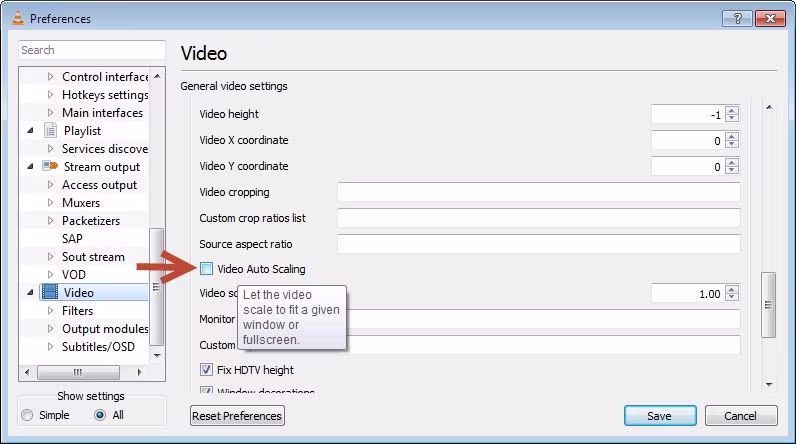Select the Filters item under Video

[x=77, y=311]
